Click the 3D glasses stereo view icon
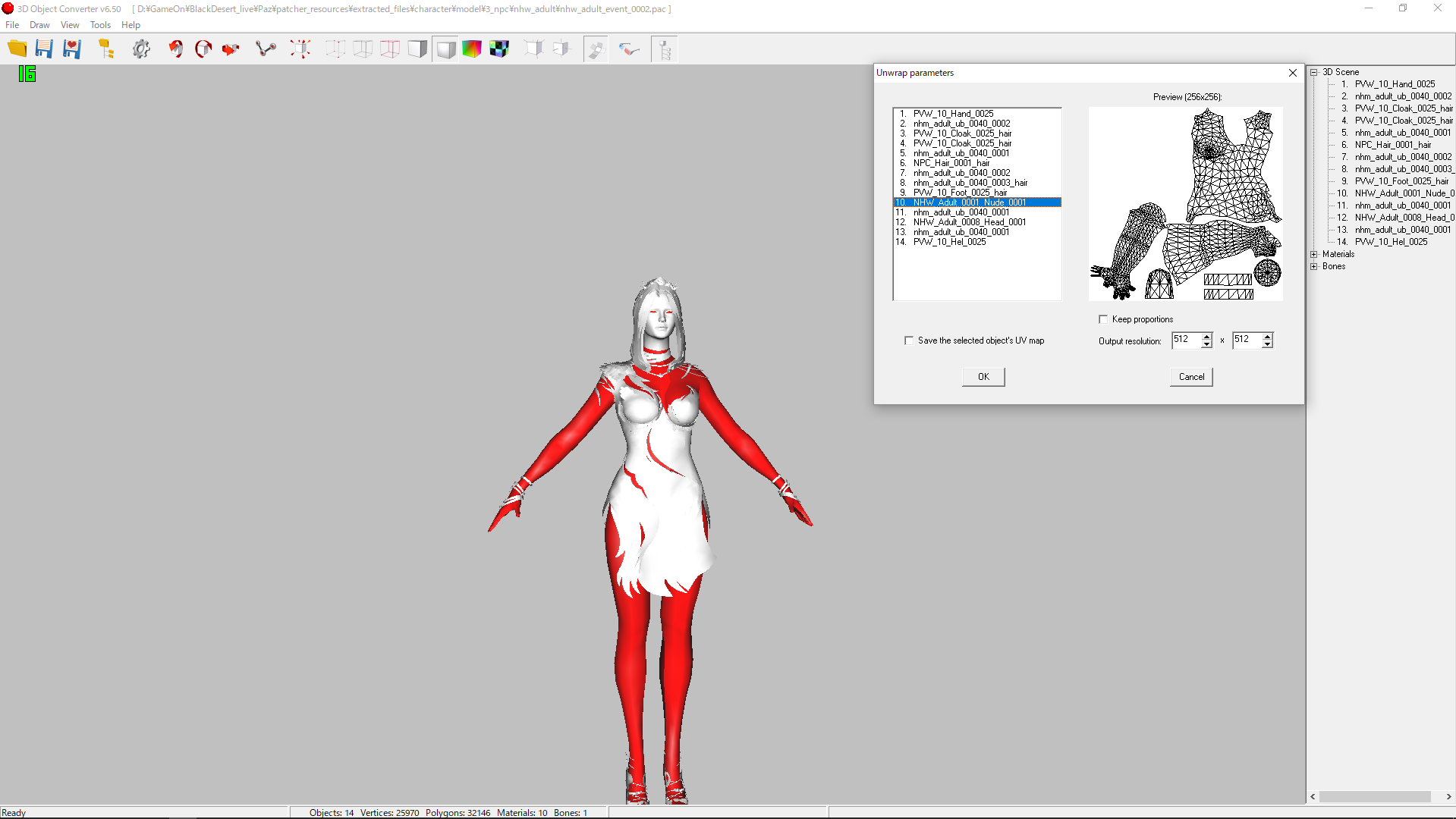The width and height of the screenshot is (1456, 819). click(x=629, y=49)
